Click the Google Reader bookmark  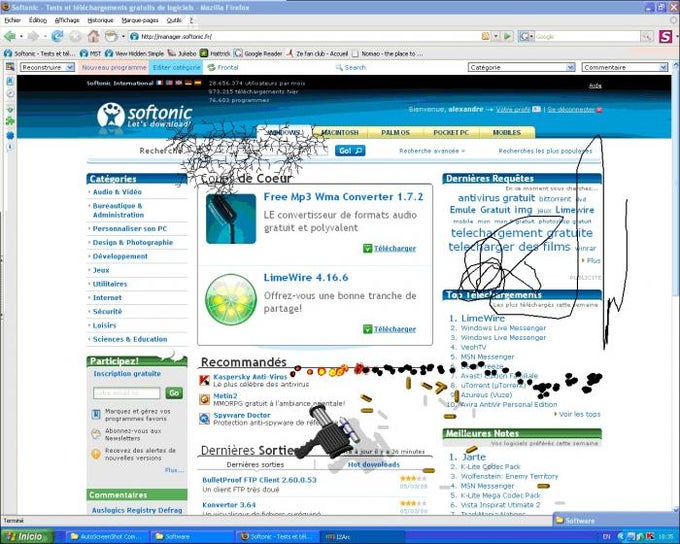[258, 53]
